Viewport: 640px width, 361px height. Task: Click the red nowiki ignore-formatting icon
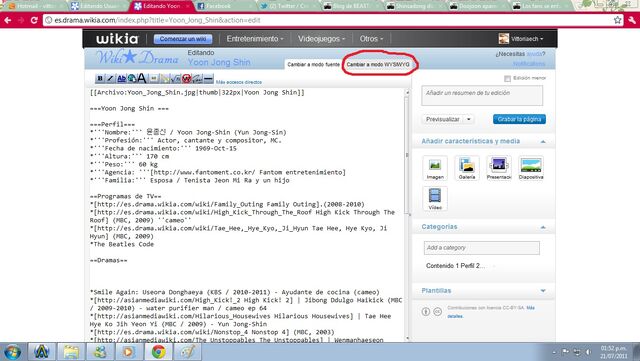(x=187, y=78)
